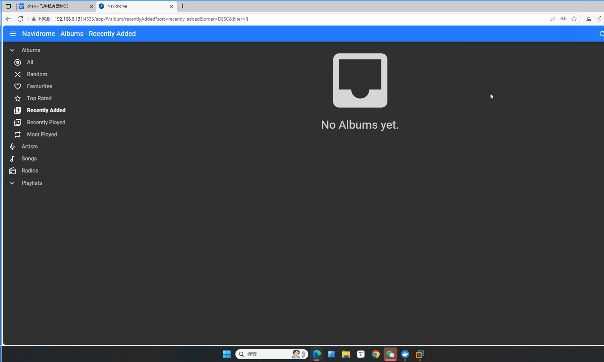
Task: Toggle the hamburger sidebar menu
Action: click(13, 34)
